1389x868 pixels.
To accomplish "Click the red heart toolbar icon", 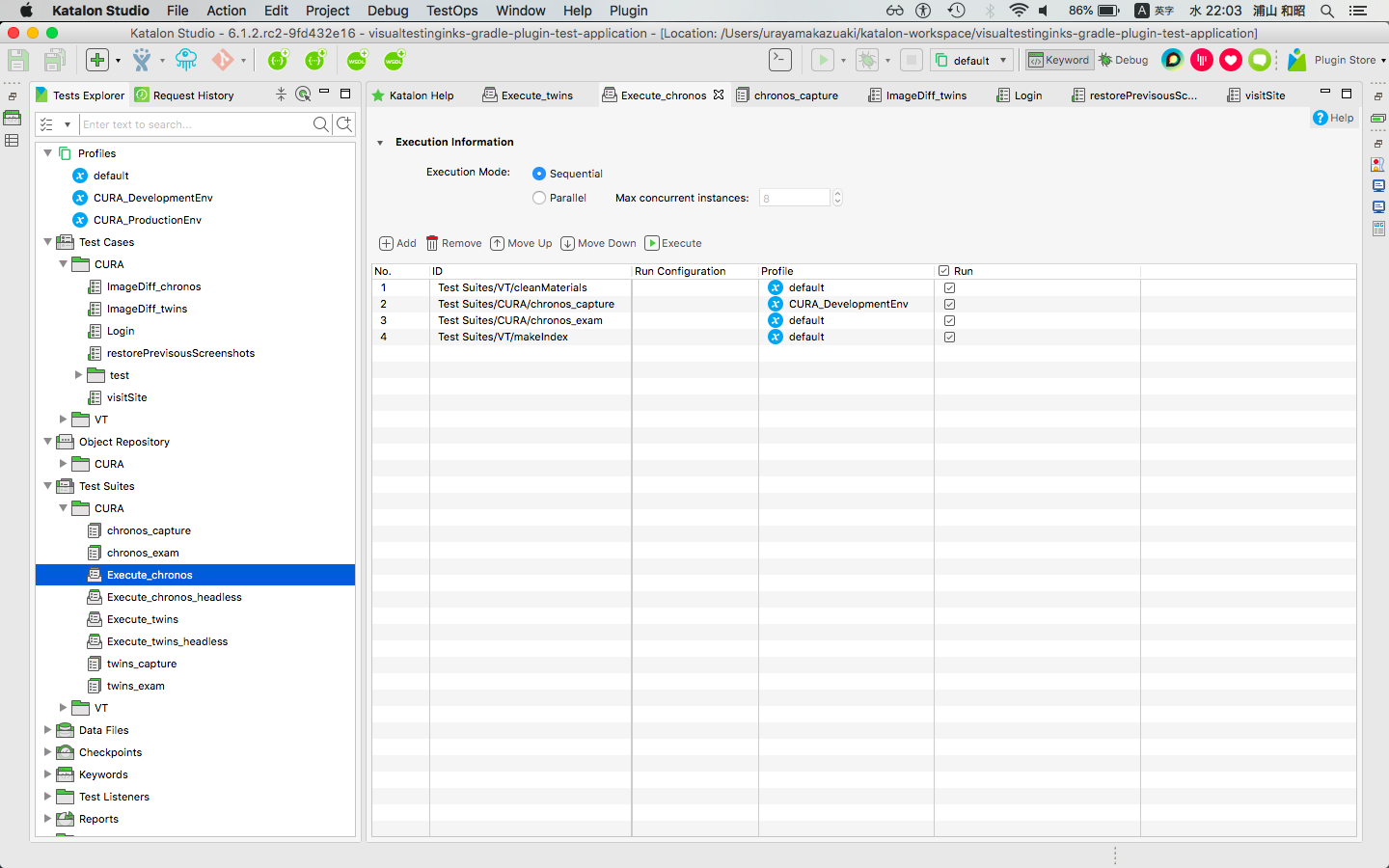I will point(1231,60).
